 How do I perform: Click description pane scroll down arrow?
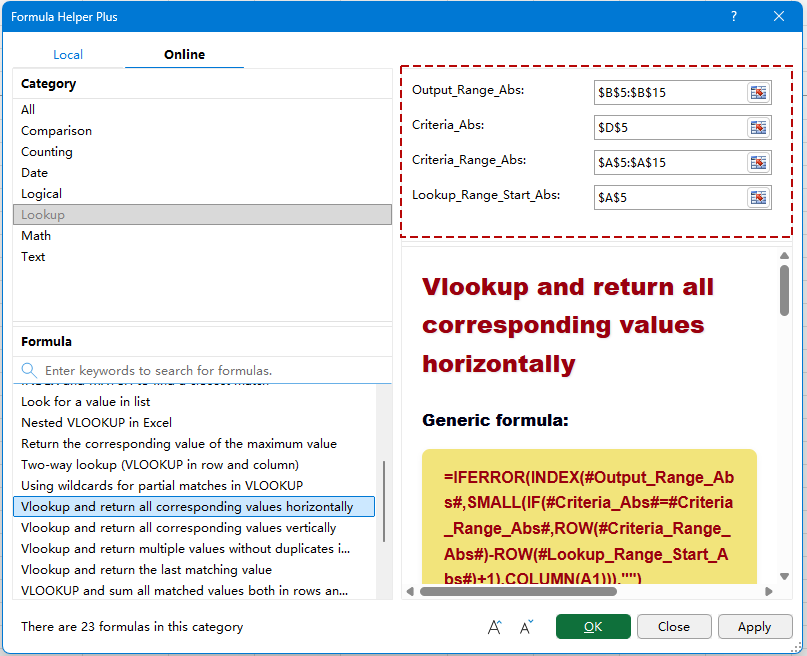click(784, 576)
